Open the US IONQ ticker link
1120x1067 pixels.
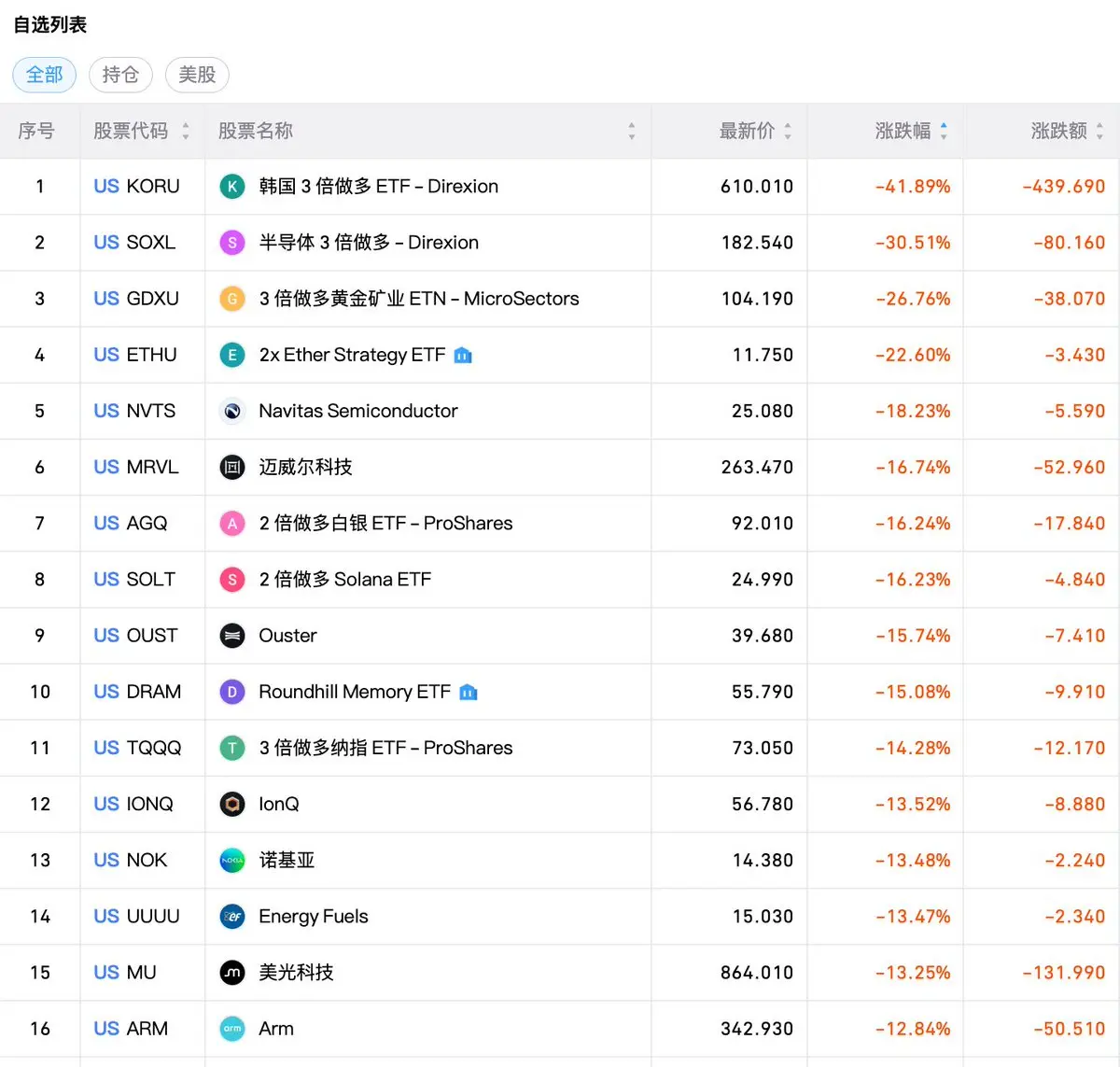[x=133, y=804]
